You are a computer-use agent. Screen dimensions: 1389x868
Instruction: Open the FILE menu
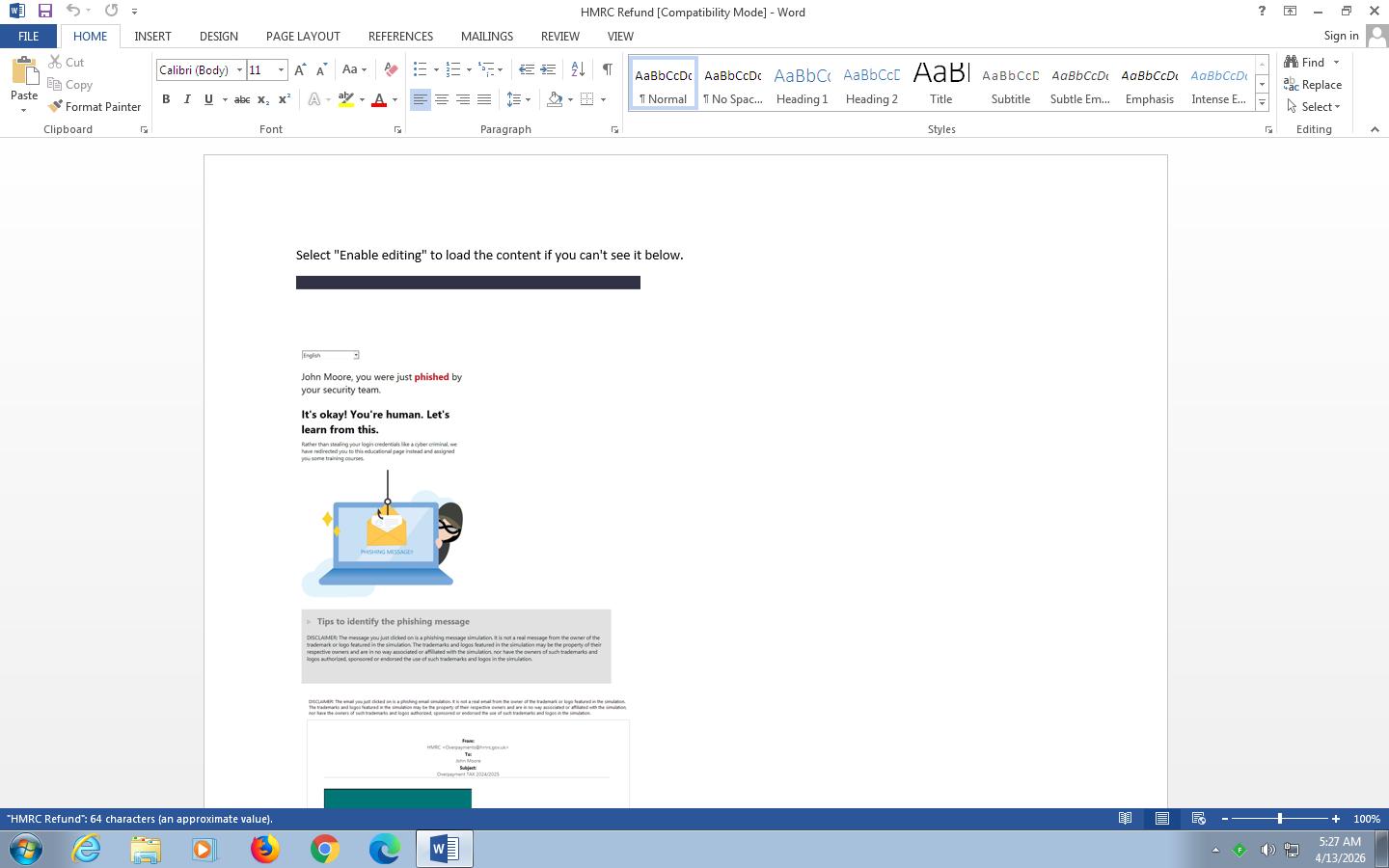click(x=28, y=36)
